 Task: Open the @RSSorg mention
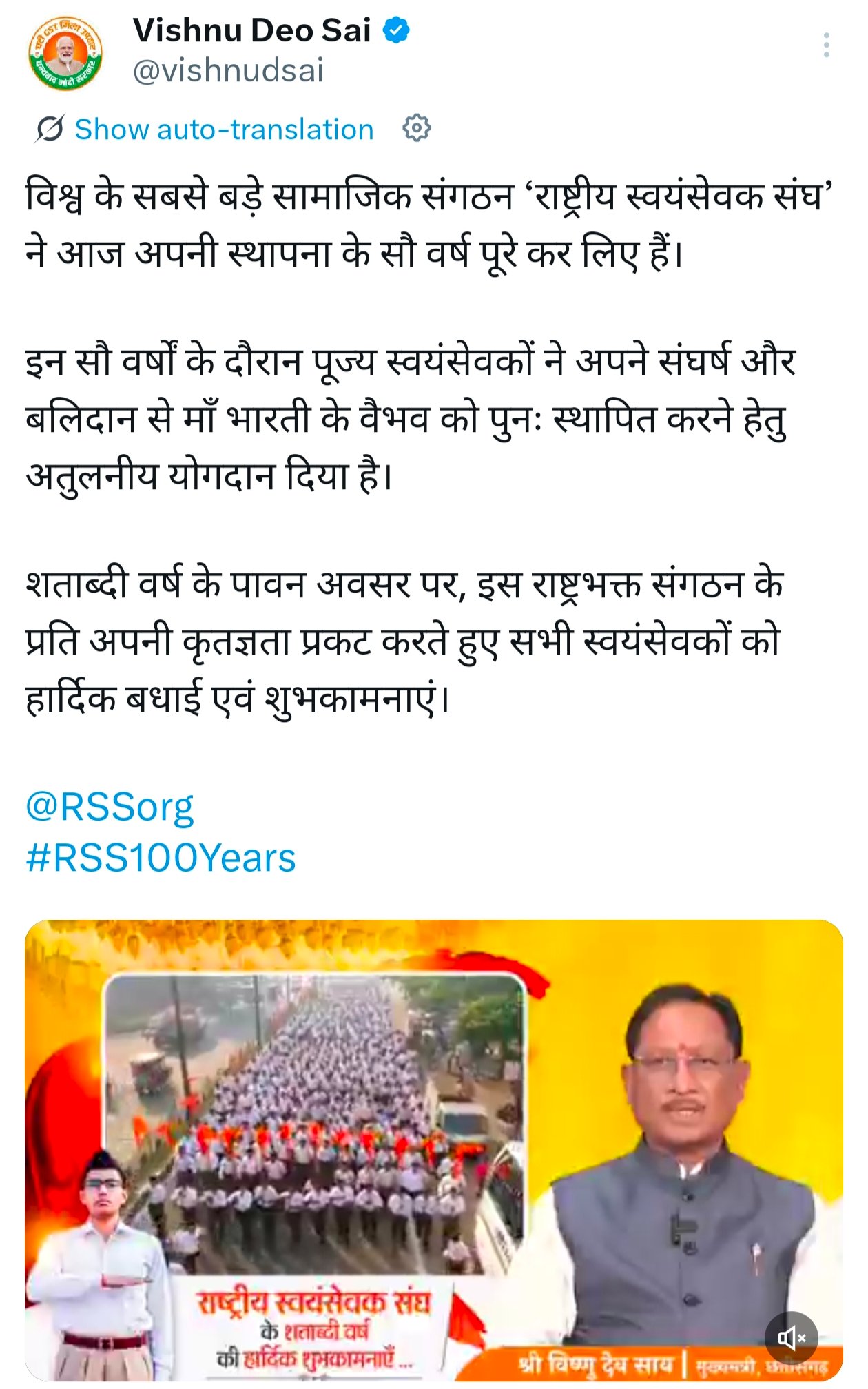(x=110, y=807)
